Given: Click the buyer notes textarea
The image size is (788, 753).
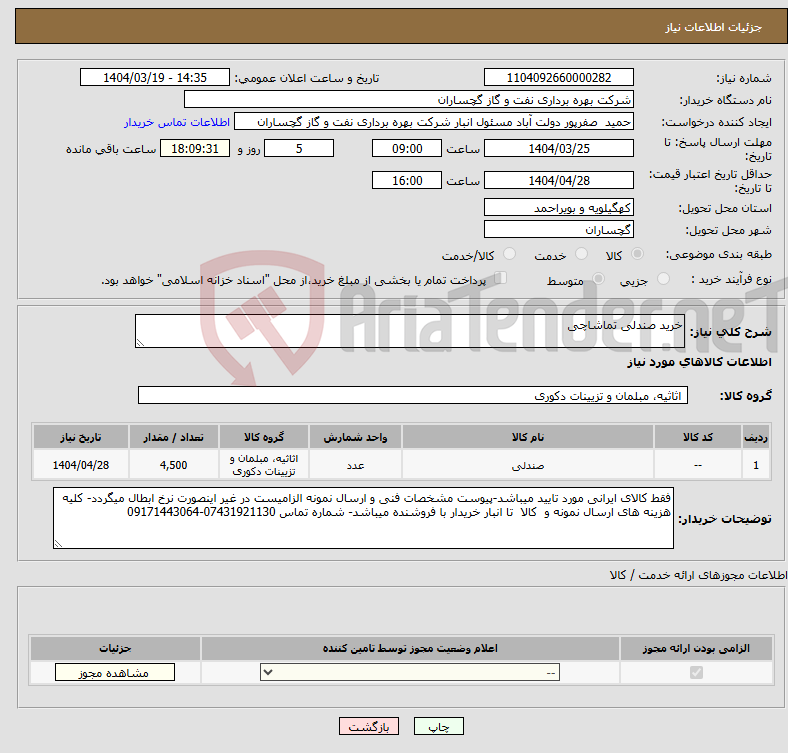Looking at the screenshot, I should tap(363, 518).
